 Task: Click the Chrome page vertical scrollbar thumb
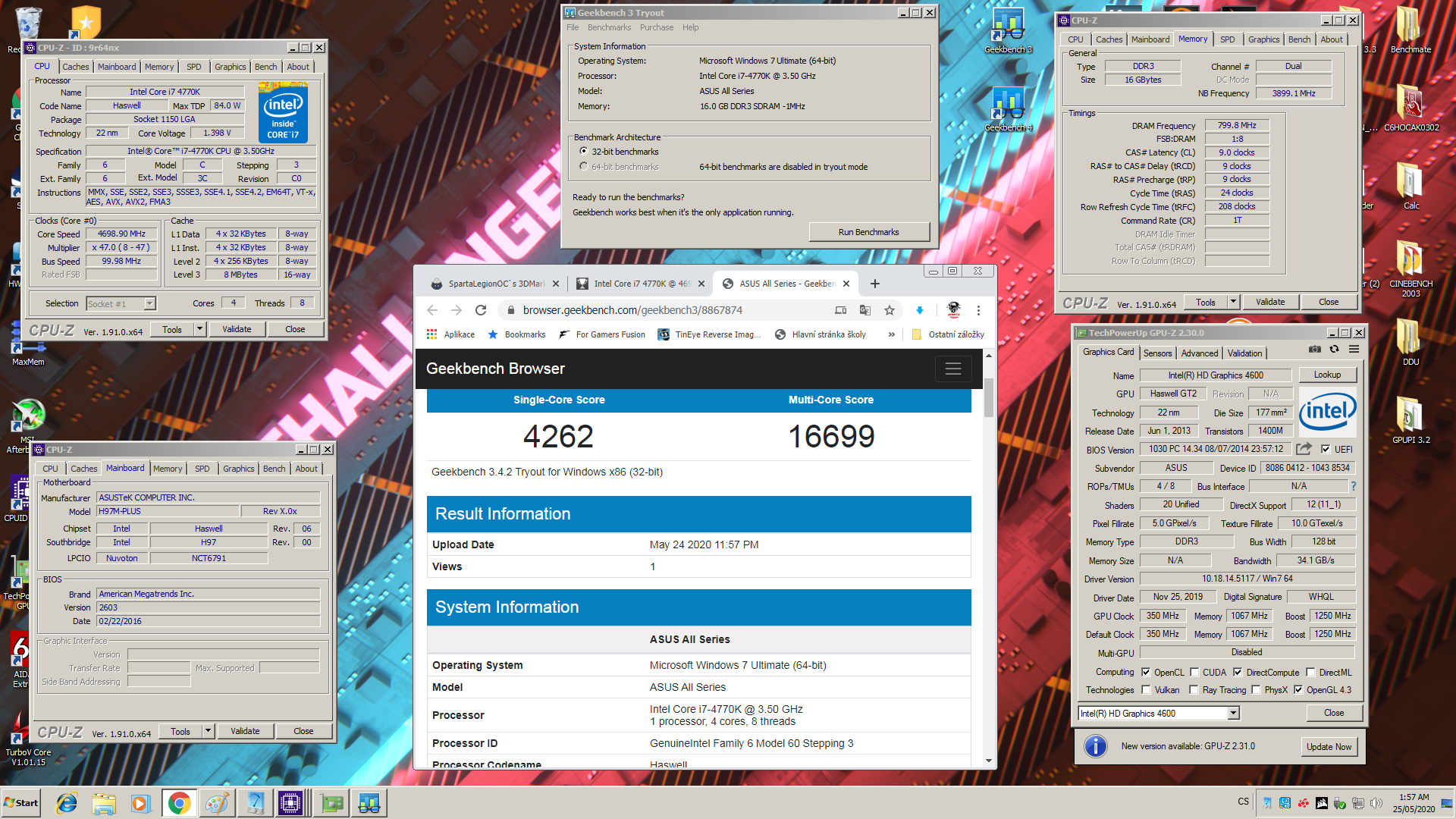(x=989, y=397)
